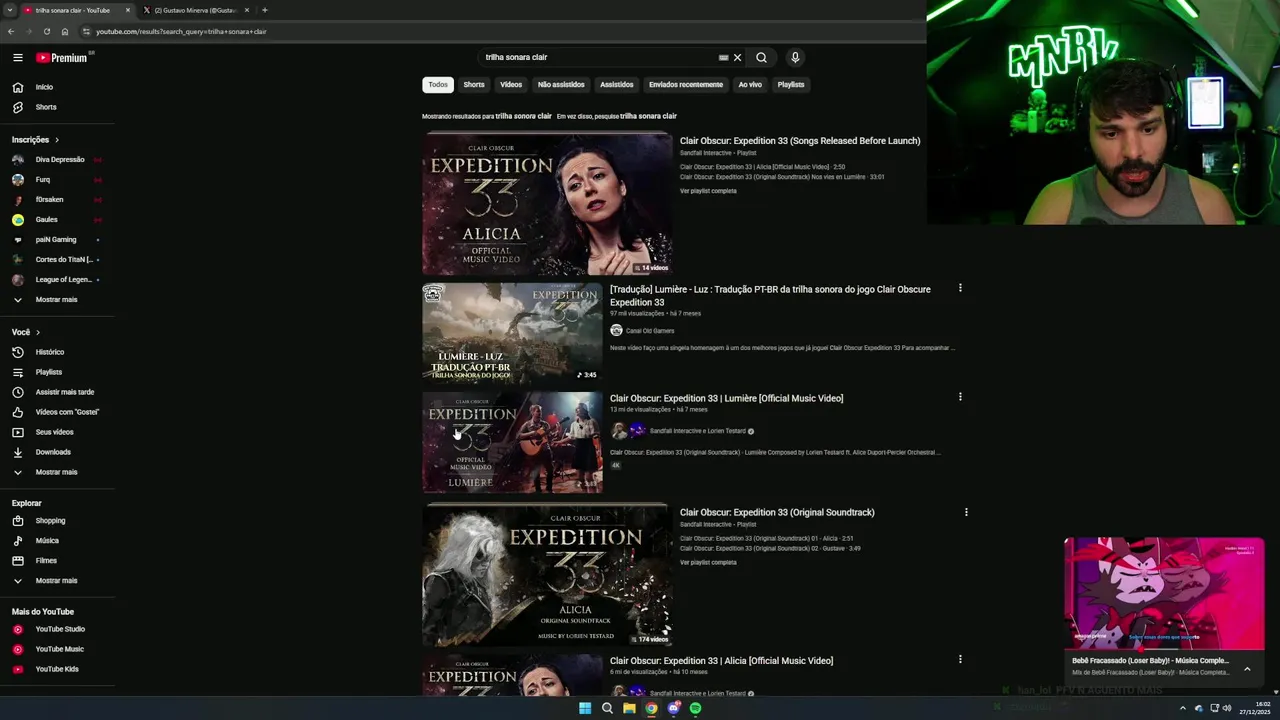Viewport: 1280px width, 720px height.
Task: Select the Não assistidos filter chip
Action: [x=561, y=85]
